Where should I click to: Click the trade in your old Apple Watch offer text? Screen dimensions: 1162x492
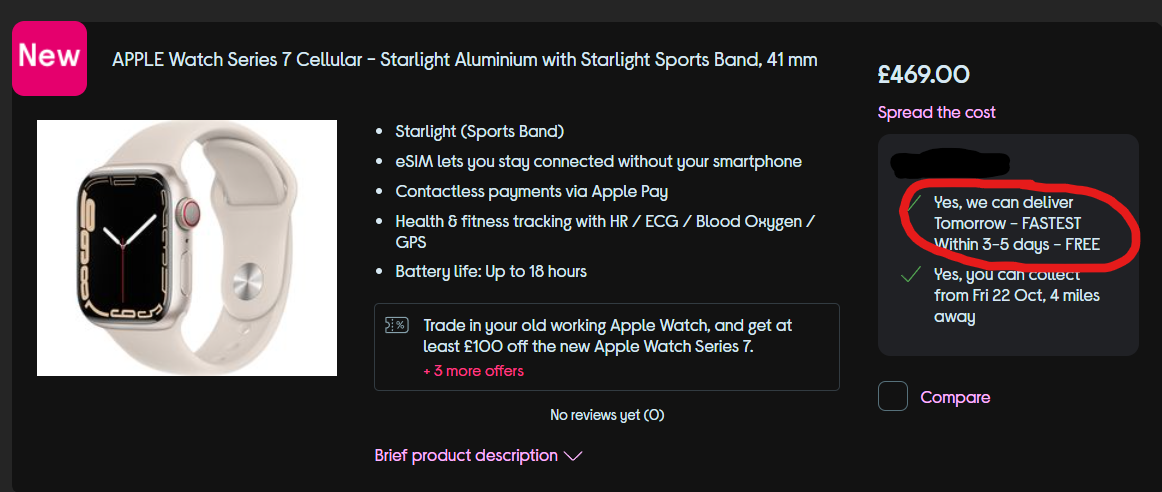click(x=608, y=336)
